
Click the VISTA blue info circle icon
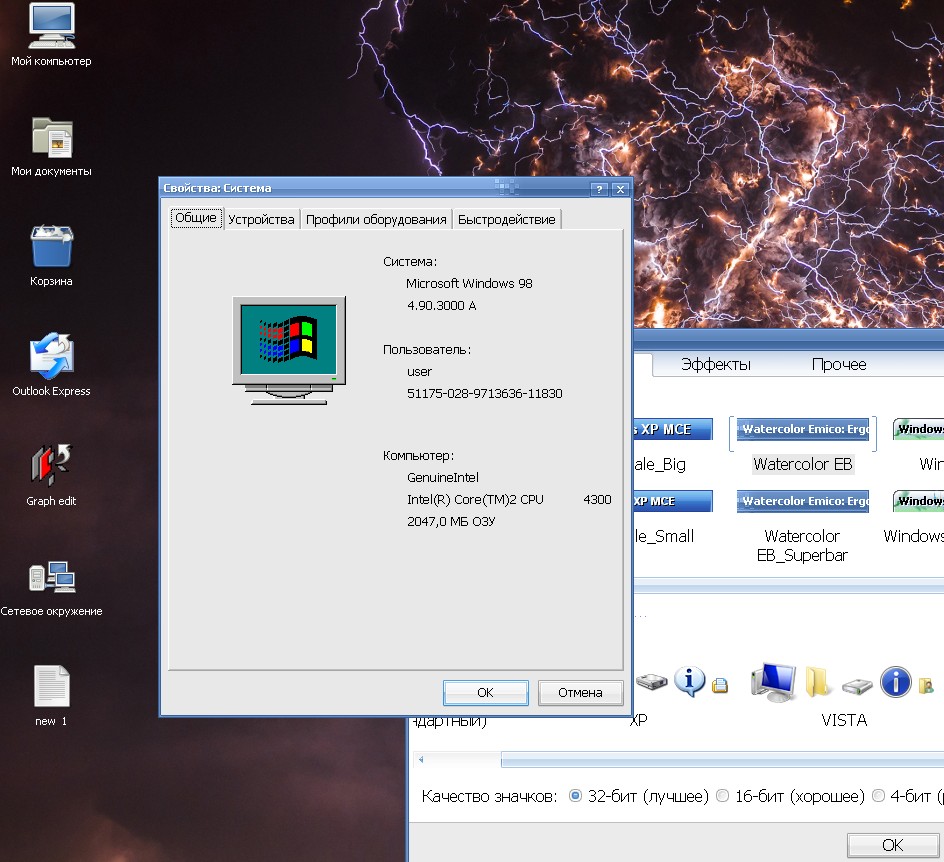point(895,681)
